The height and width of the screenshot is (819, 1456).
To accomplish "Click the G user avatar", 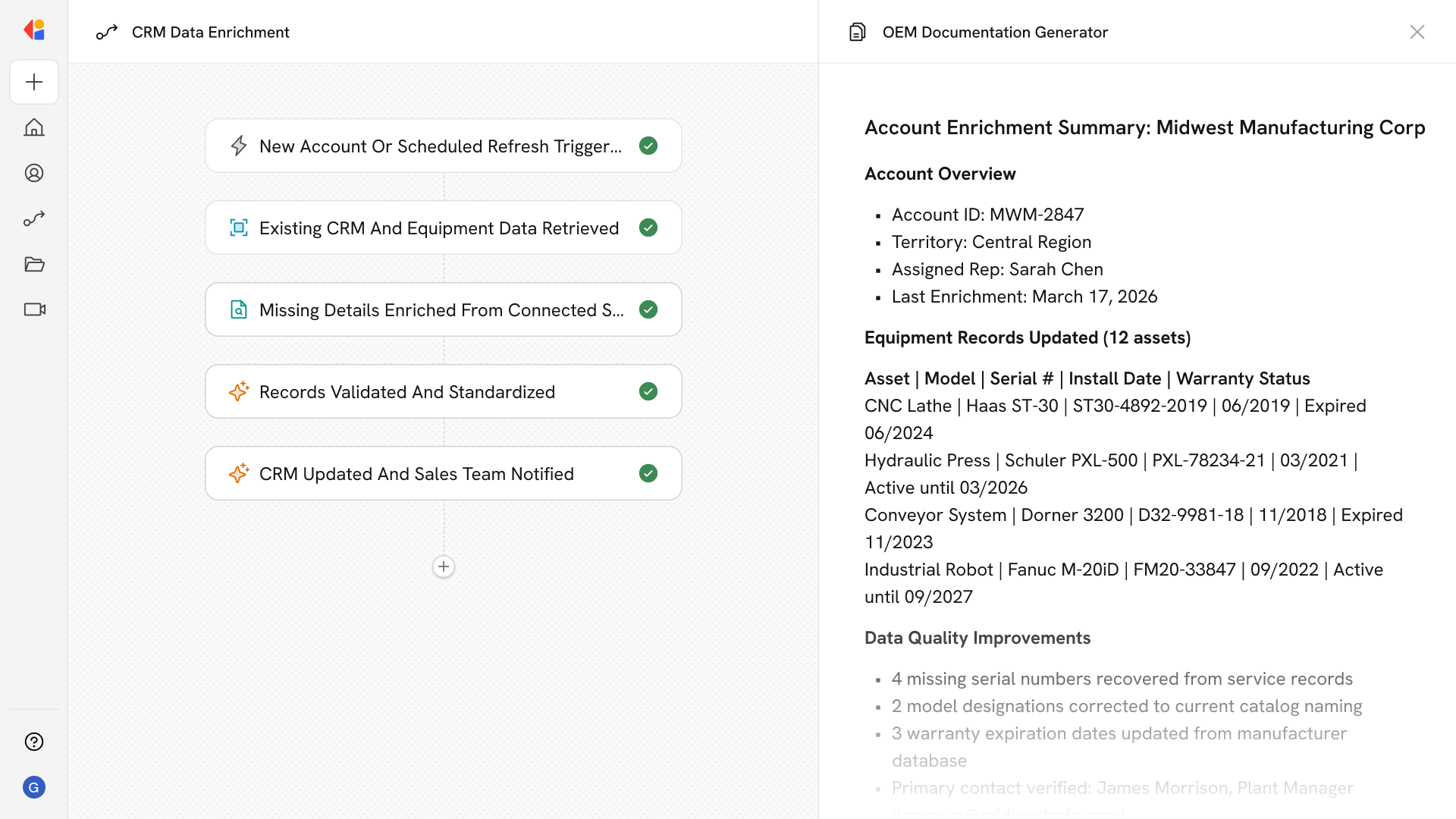I will pyautogui.click(x=34, y=787).
